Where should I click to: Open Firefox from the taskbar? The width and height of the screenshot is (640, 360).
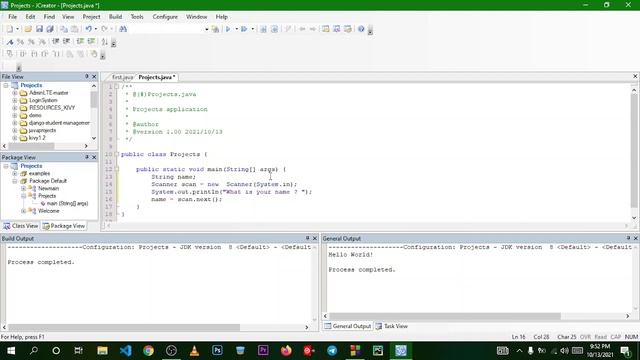tap(286, 351)
